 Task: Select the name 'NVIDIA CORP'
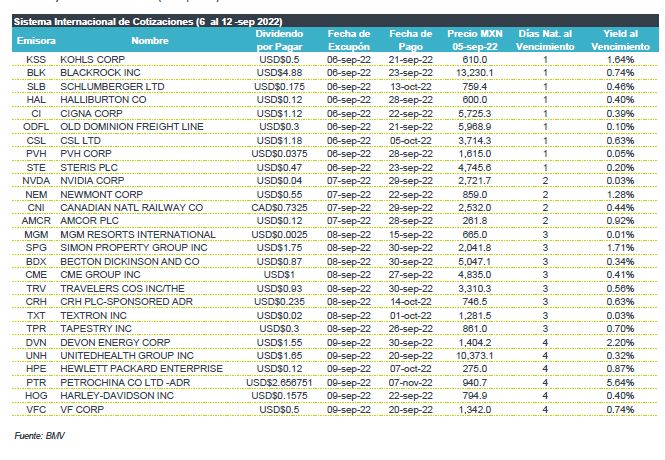pyautogui.click(x=92, y=181)
